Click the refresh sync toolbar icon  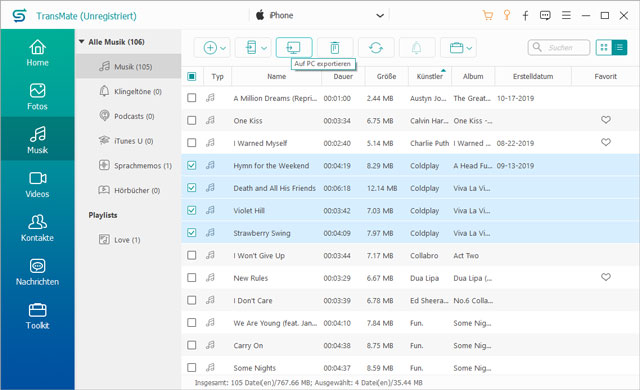[x=376, y=48]
